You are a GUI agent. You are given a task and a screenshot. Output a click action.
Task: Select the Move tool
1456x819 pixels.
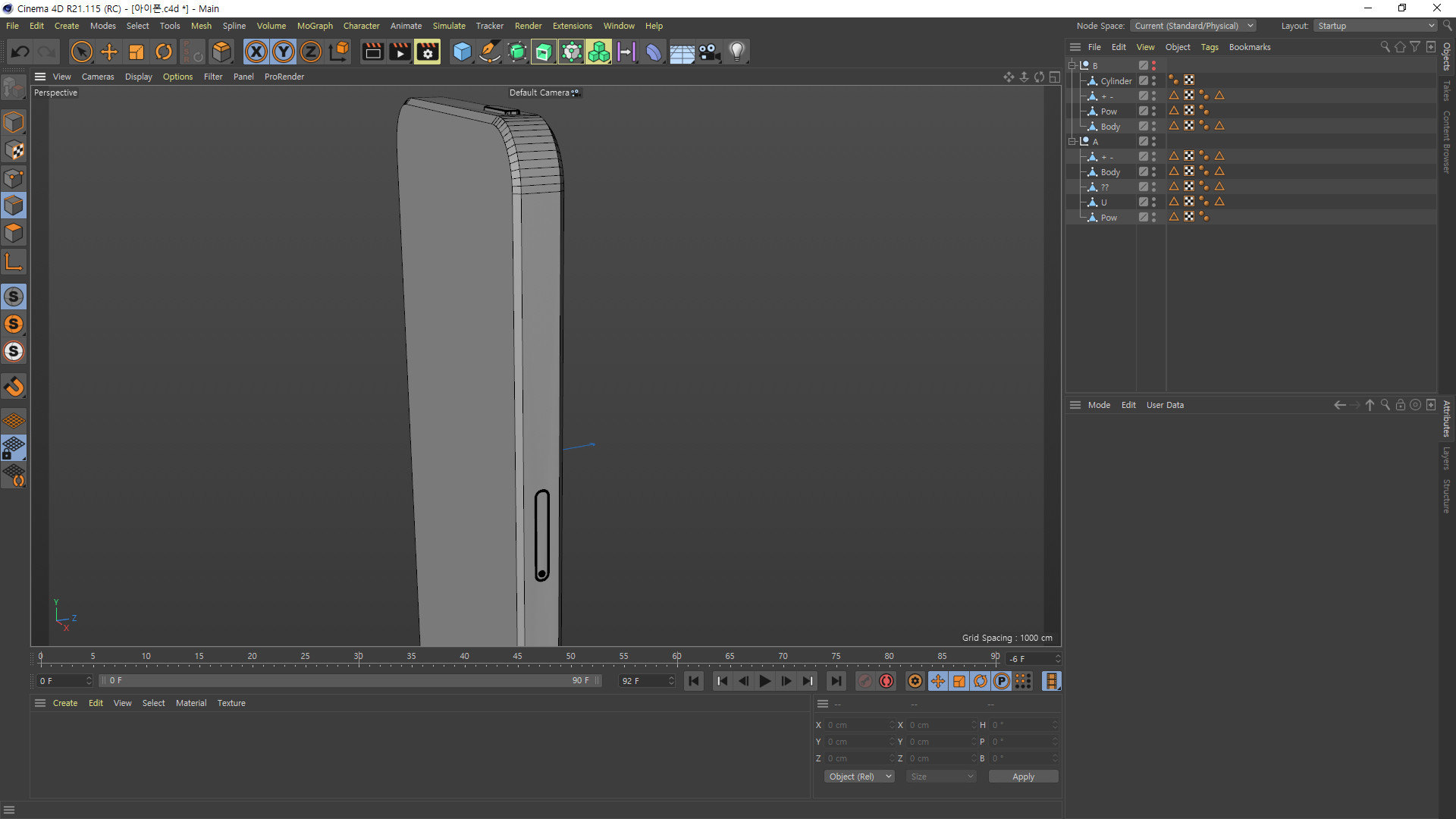pos(109,52)
